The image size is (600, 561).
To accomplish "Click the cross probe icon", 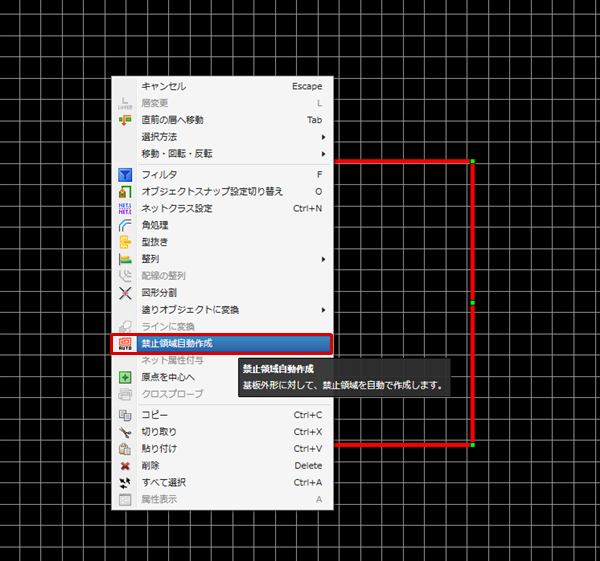I will 125,394.
